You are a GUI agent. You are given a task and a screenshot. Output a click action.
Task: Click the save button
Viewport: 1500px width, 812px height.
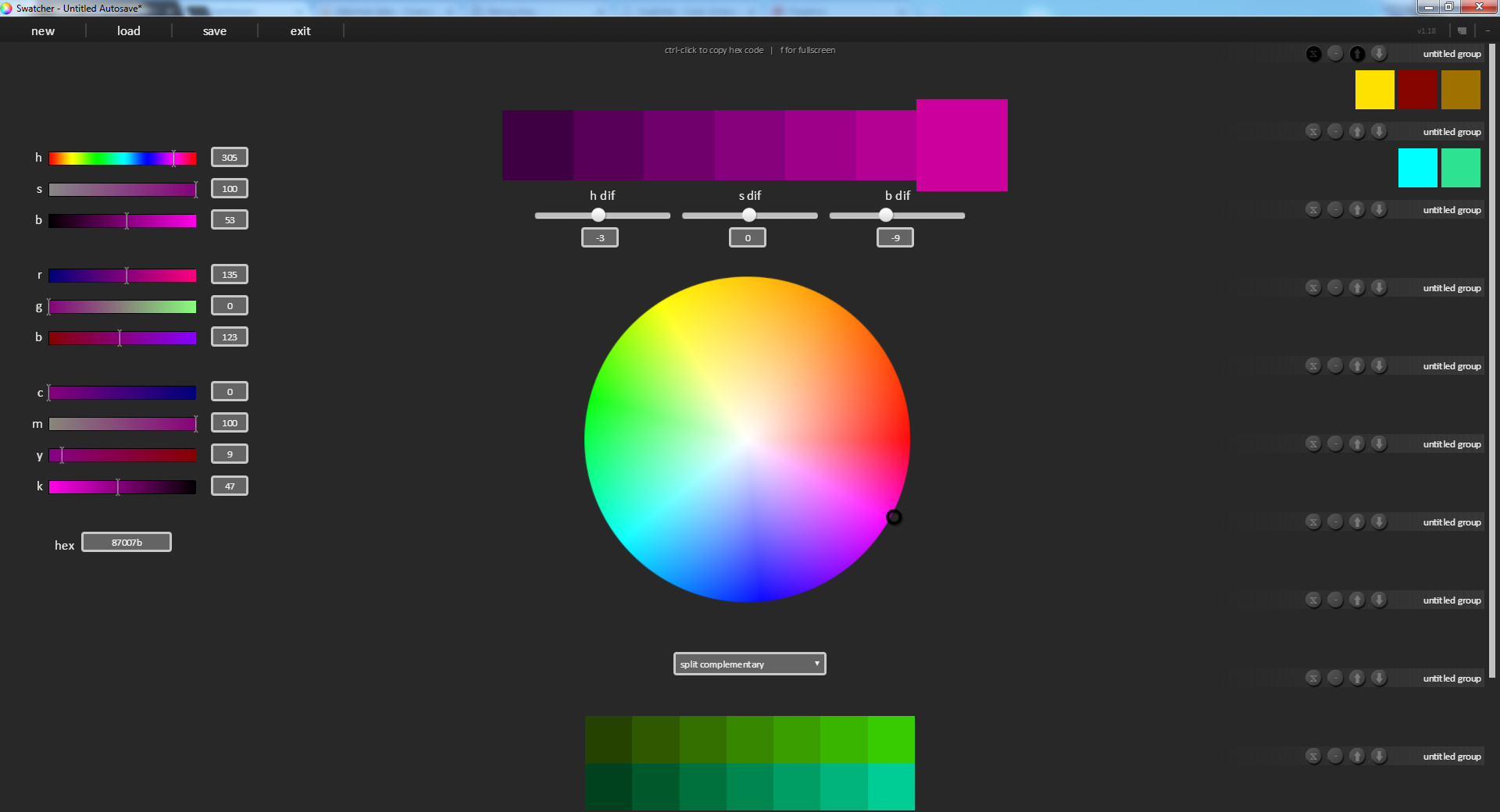214,30
